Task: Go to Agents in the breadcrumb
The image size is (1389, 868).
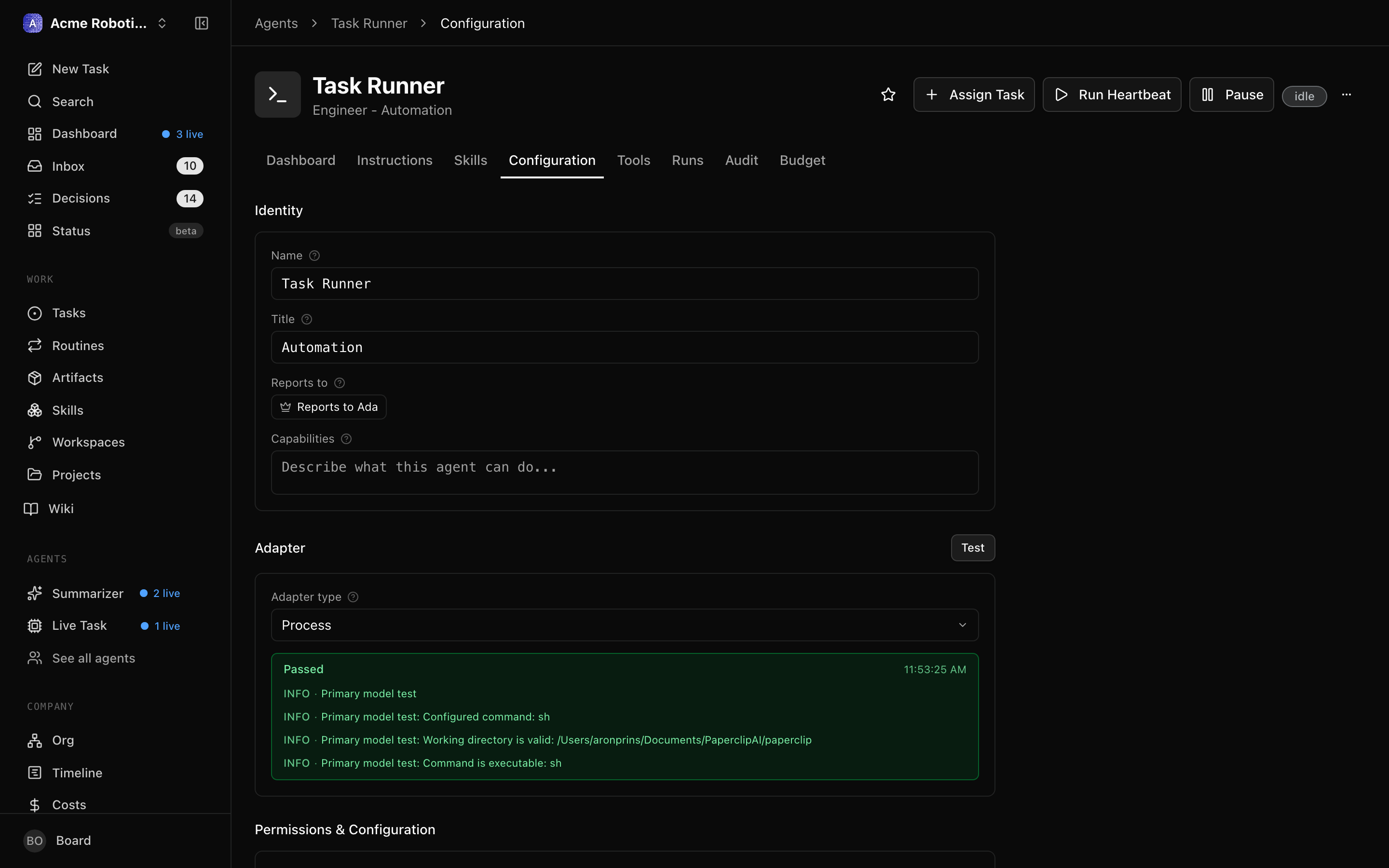Action: tap(276, 23)
